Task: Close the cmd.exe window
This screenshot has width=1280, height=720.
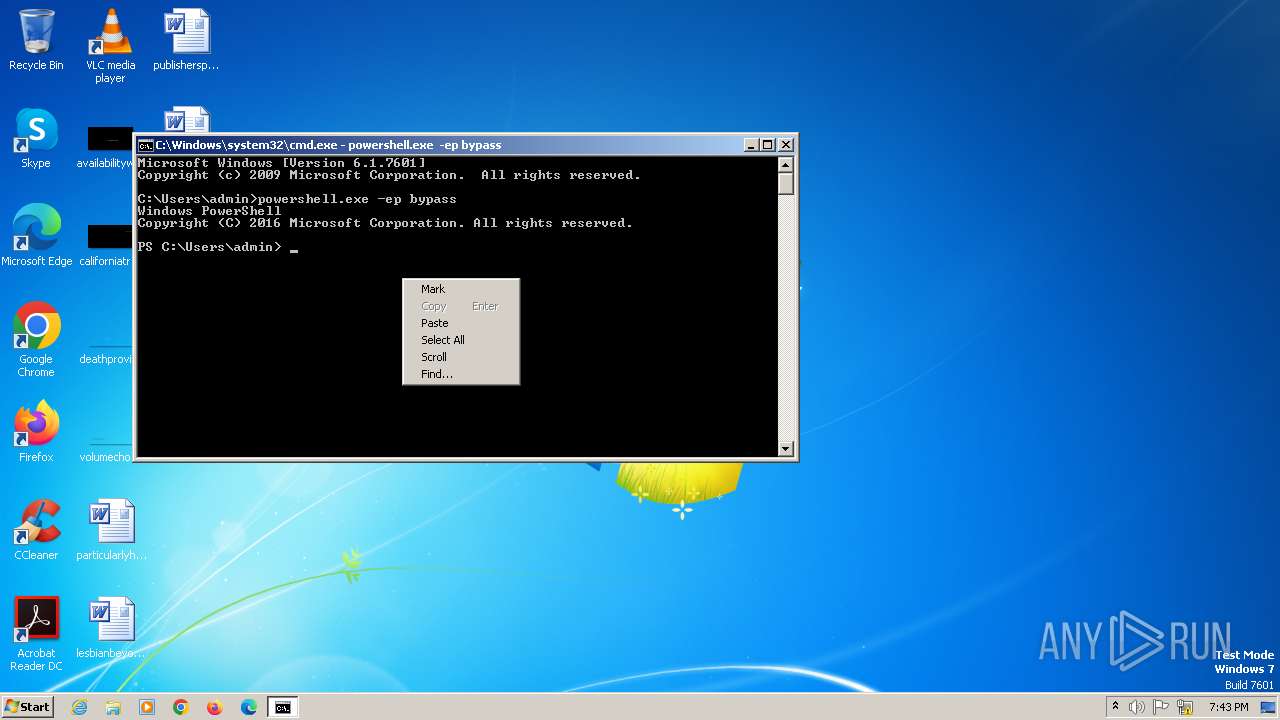Action: click(786, 145)
